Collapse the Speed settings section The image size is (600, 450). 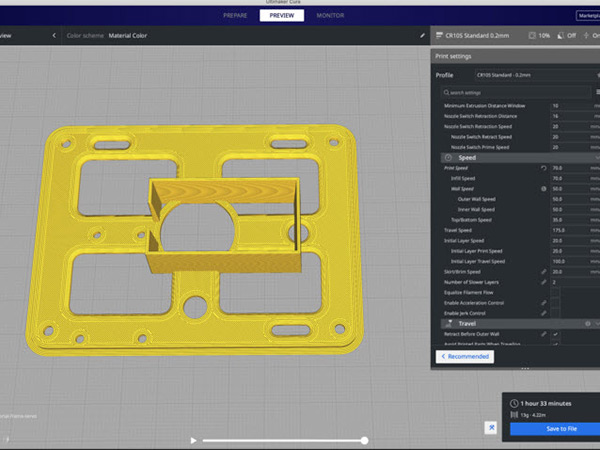(x=467, y=157)
